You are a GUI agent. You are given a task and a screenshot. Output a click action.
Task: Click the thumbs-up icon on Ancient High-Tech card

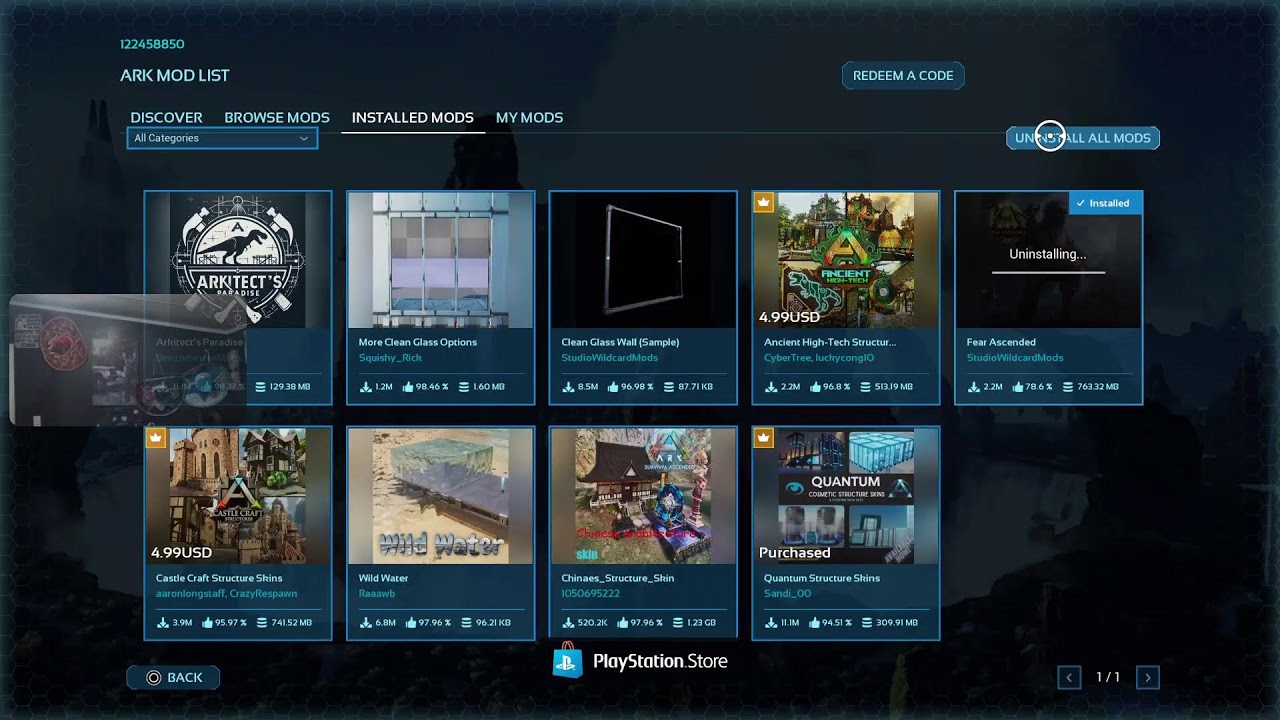814,387
